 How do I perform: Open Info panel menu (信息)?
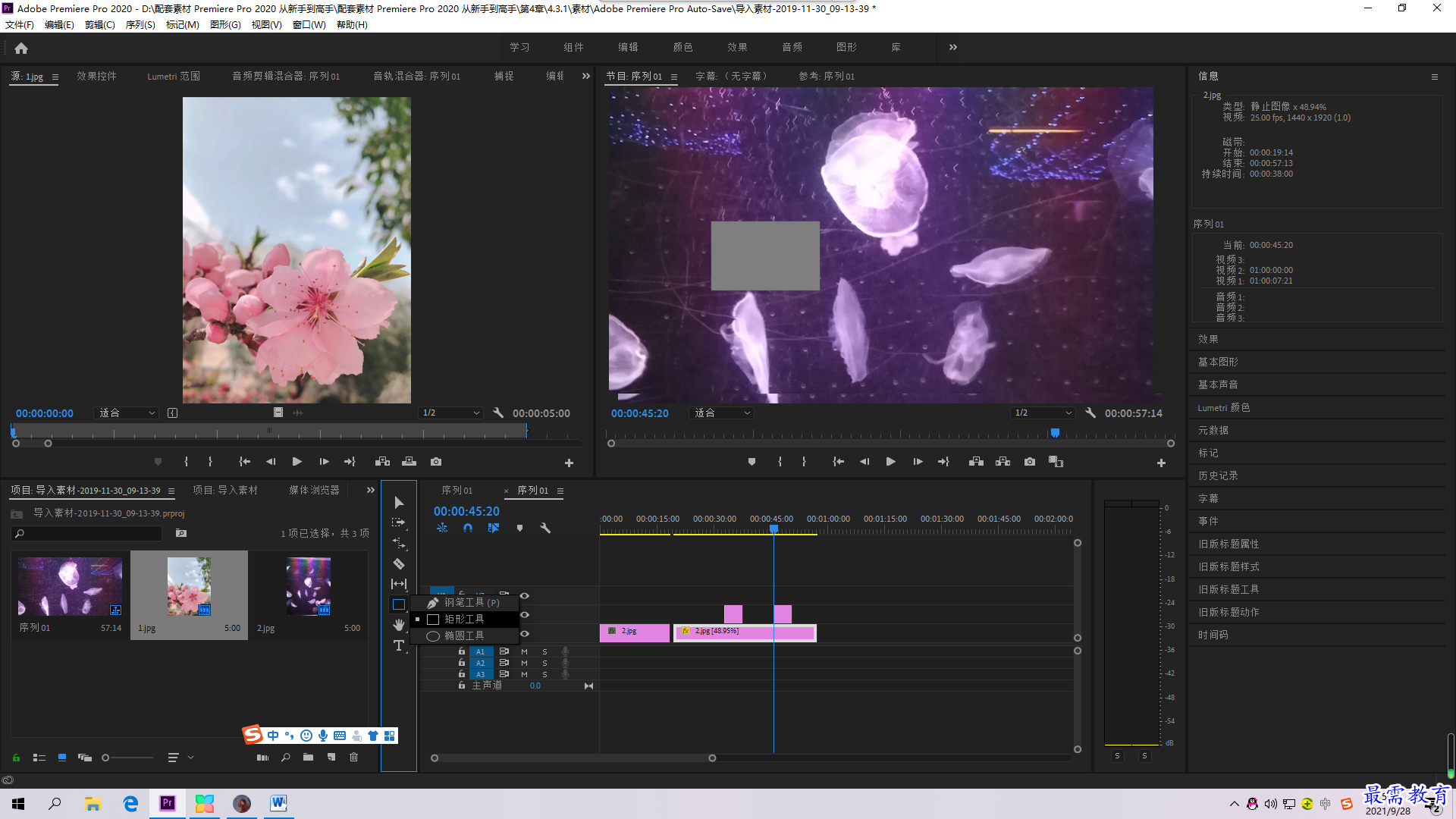tap(1435, 77)
